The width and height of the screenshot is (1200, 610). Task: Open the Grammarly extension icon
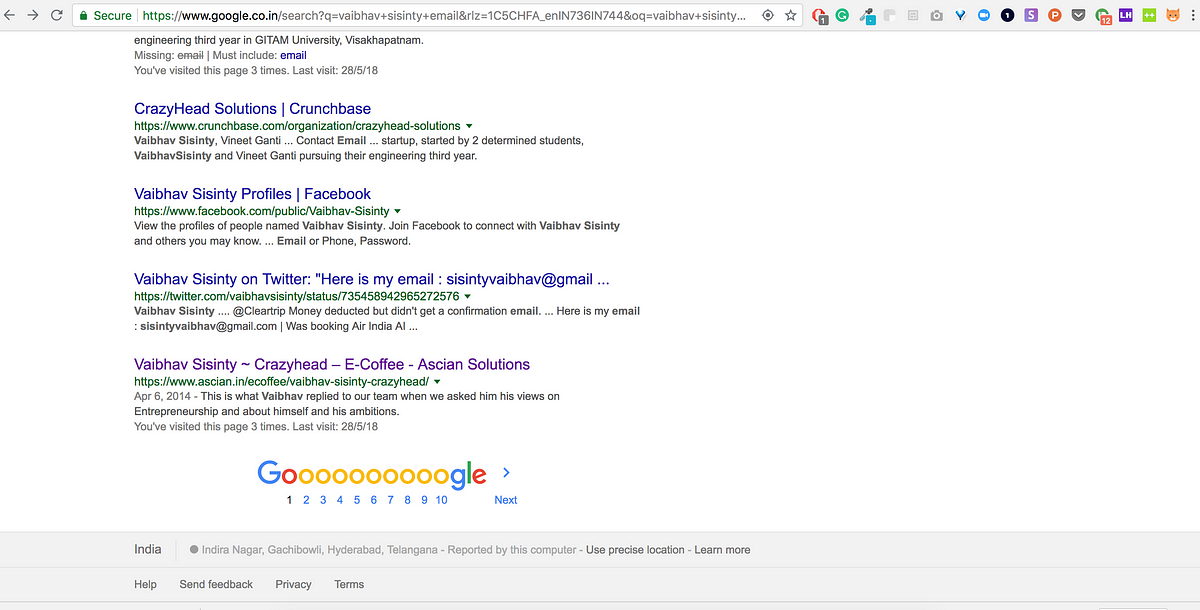pyautogui.click(x=842, y=15)
